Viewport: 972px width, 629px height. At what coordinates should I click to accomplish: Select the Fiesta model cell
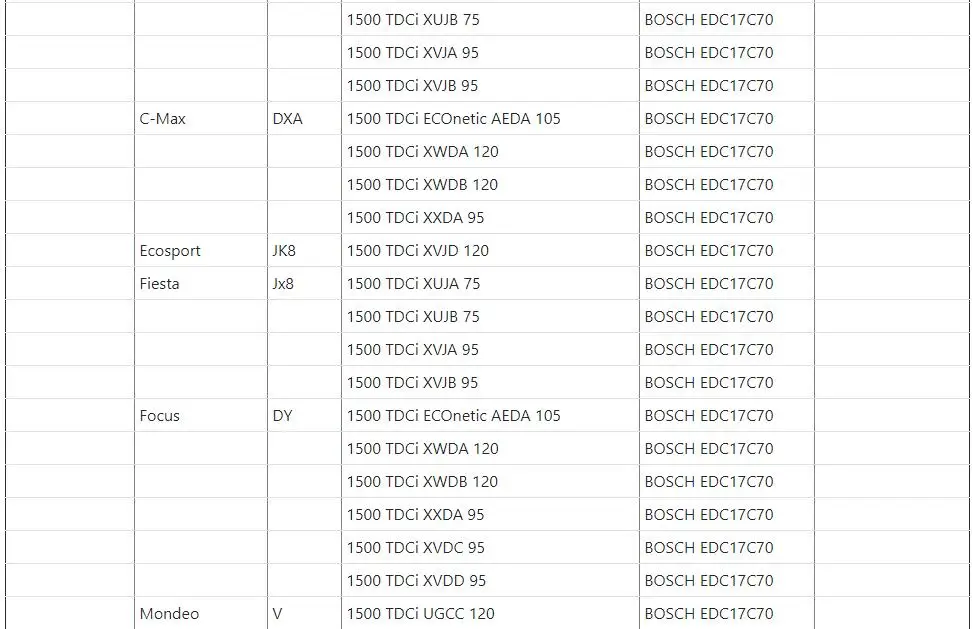pos(201,283)
